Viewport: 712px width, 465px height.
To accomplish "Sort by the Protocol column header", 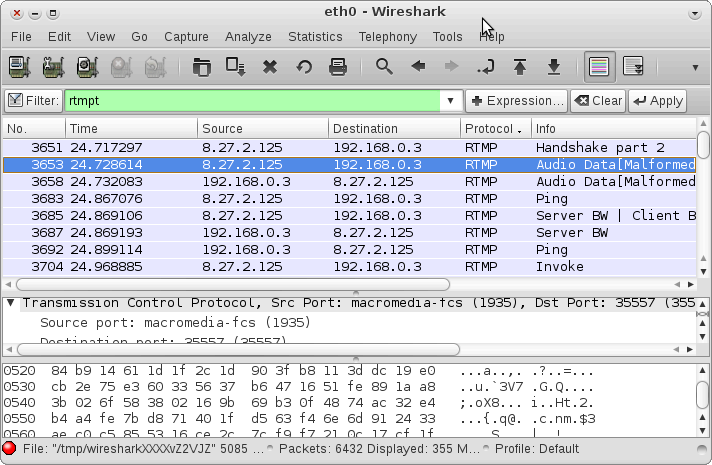I will 495,129.
